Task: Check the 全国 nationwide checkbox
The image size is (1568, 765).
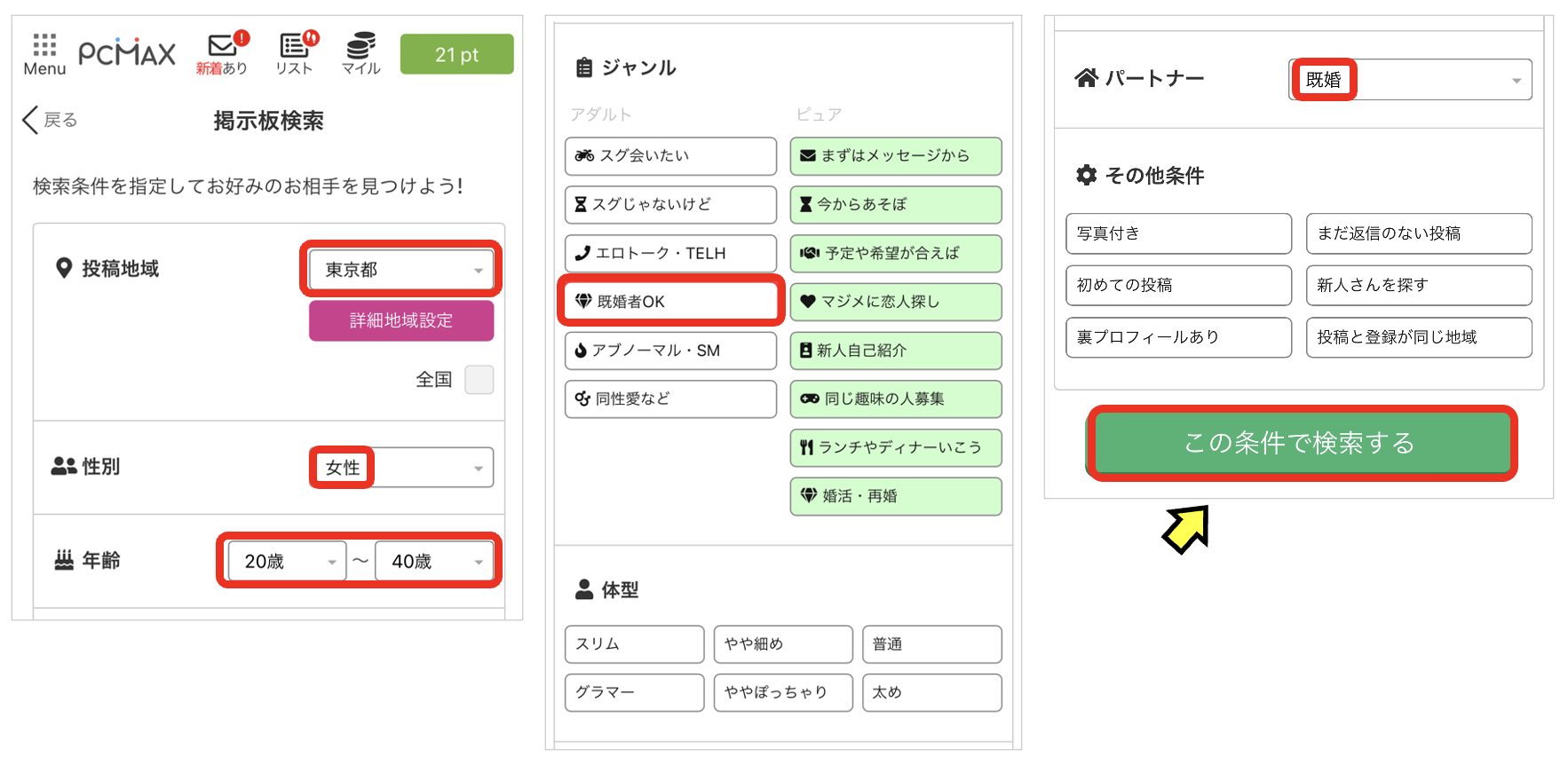Action: [479, 380]
